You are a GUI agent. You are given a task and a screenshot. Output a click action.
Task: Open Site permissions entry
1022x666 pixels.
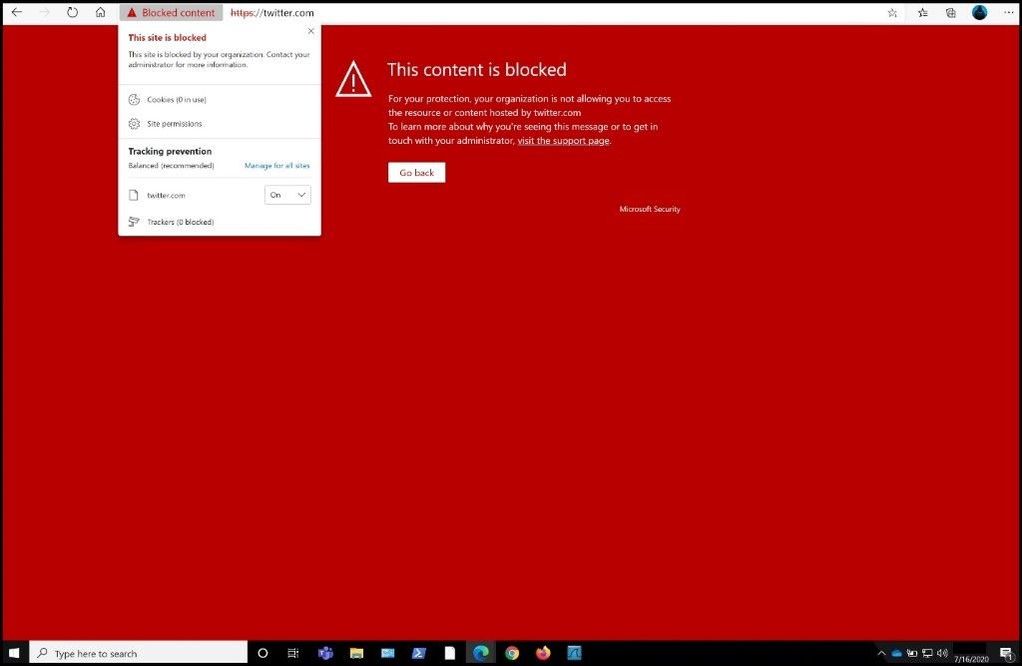[x=220, y=124]
